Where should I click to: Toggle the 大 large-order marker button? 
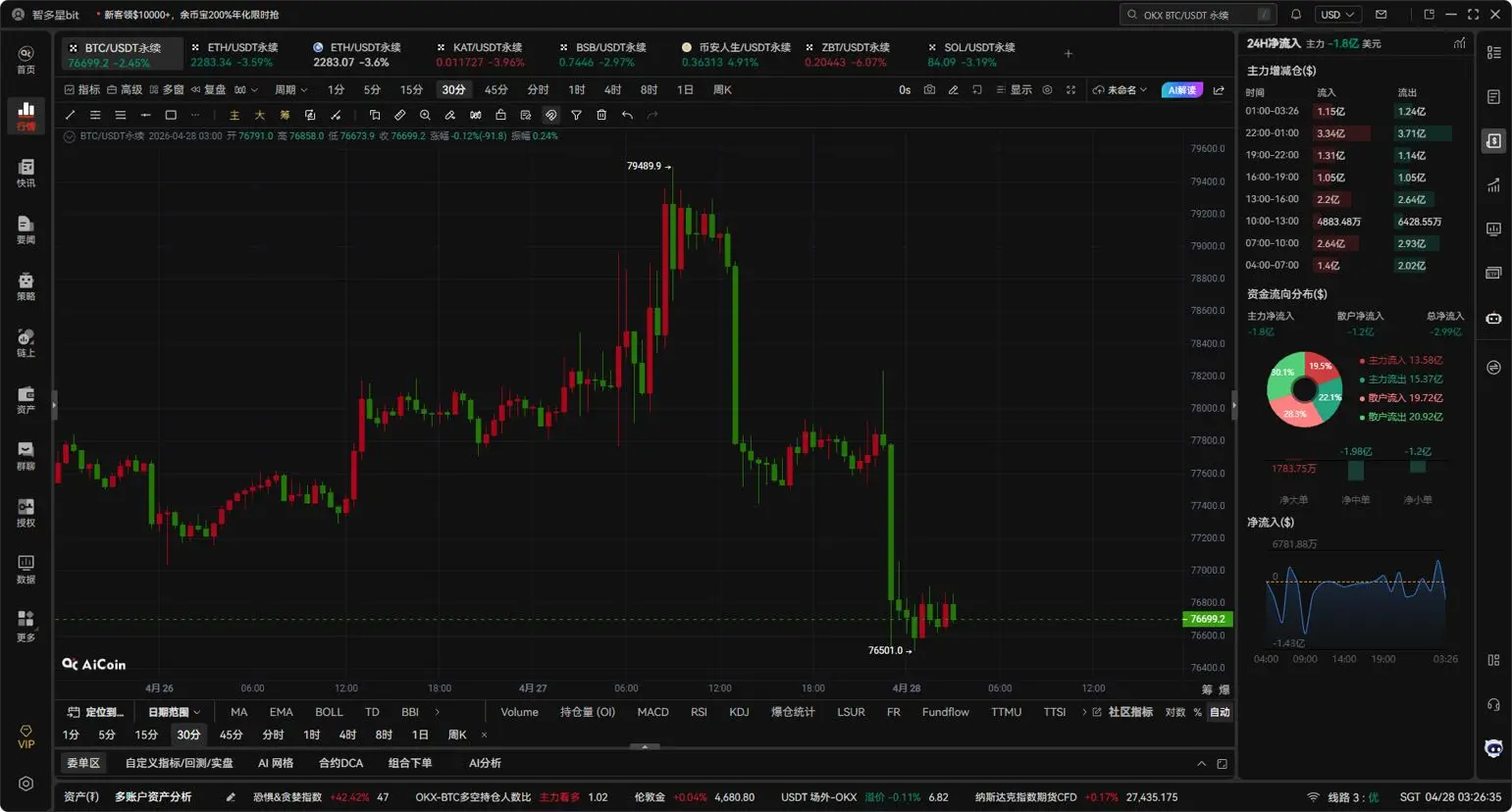[259, 115]
